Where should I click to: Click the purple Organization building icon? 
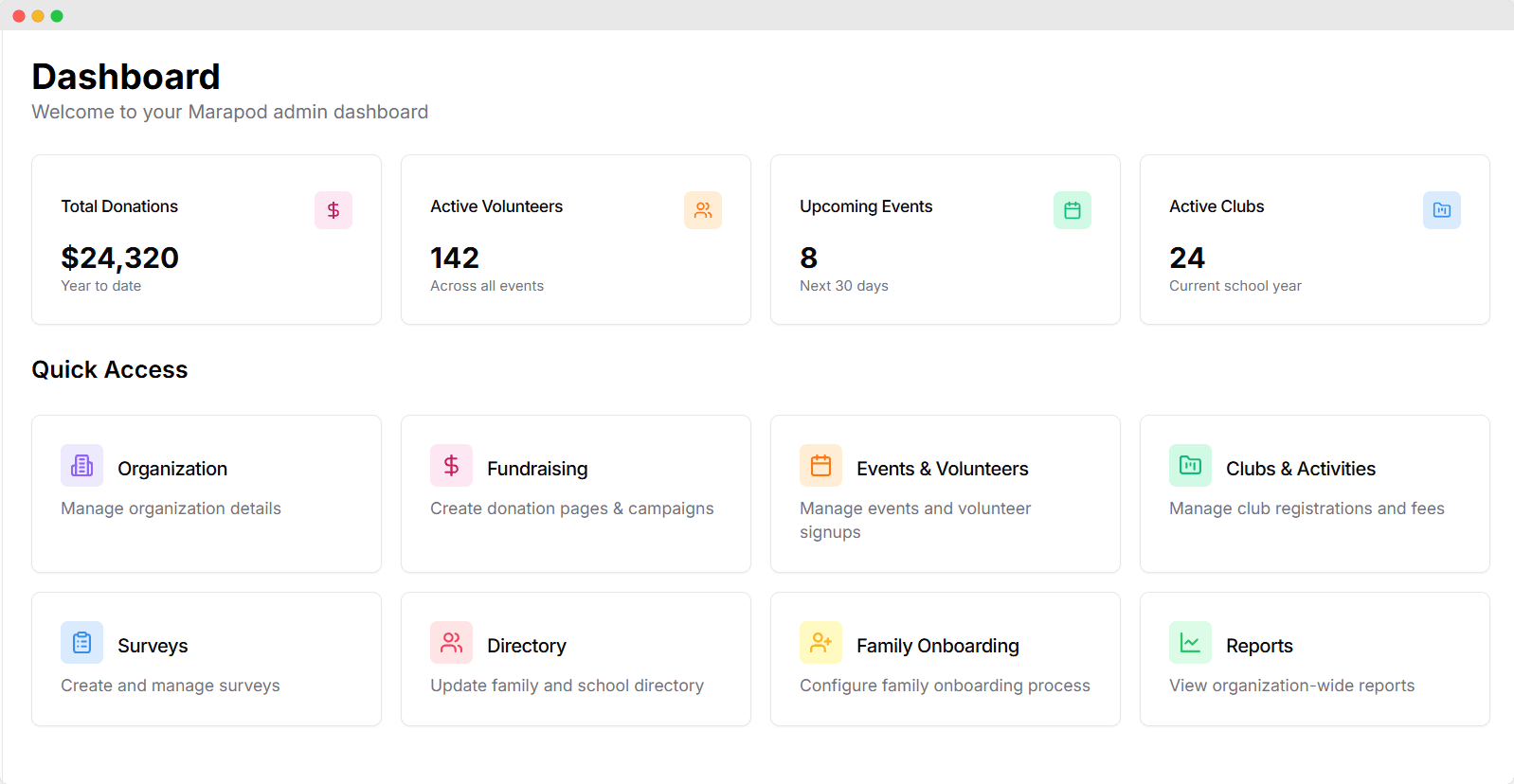click(x=82, y=465)
